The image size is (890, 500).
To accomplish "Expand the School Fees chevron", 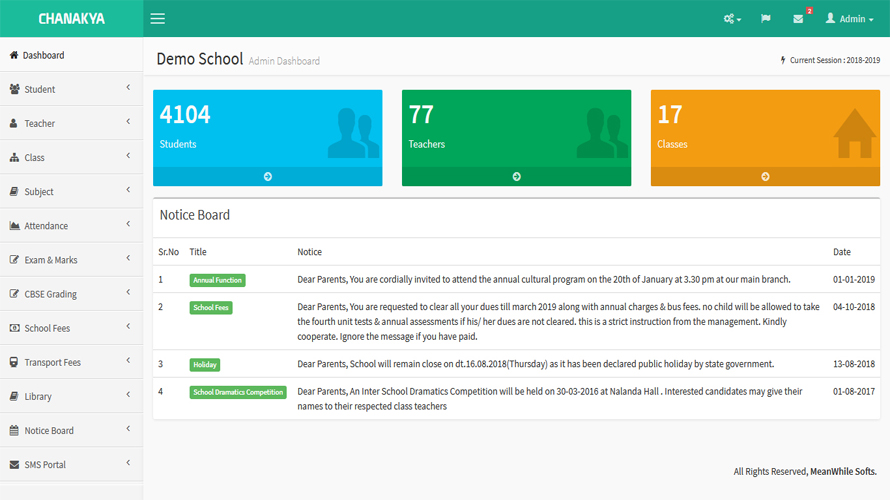I will pyautogui.click(x=128, y=326).
